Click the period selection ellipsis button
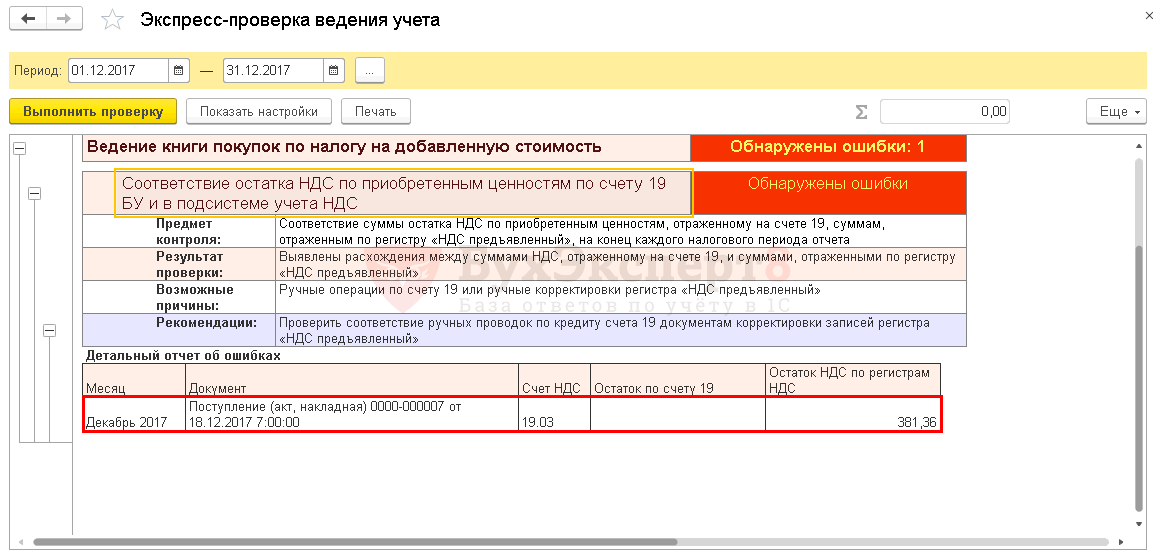 coord(370,71)
